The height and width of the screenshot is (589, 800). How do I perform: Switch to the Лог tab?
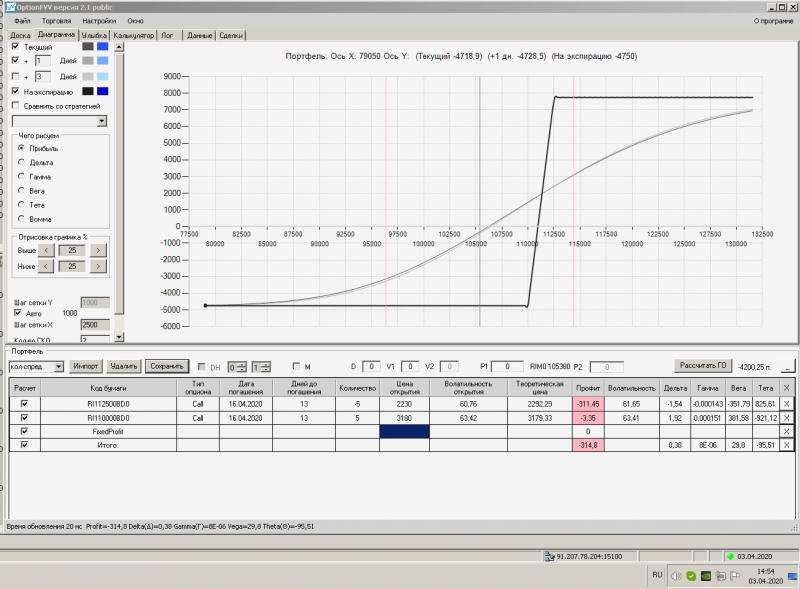(167, 35)
